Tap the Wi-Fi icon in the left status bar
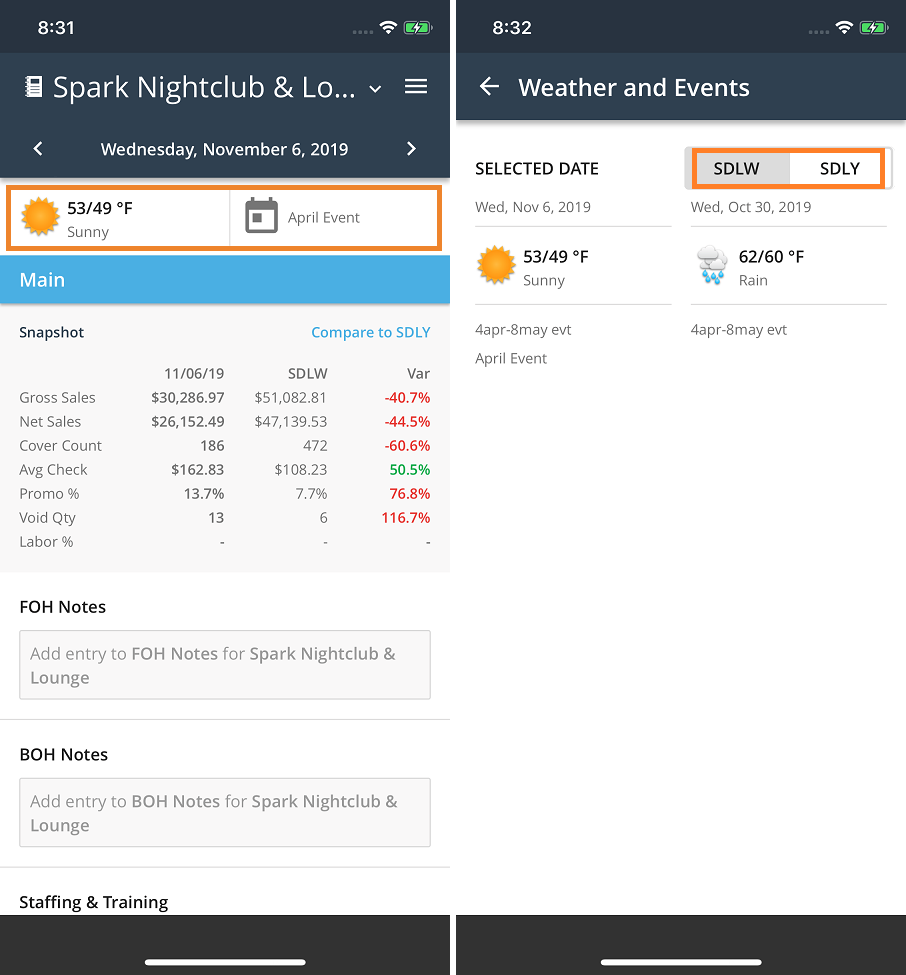The width and height of the screenshot is (906, 975). coord(388,28)
